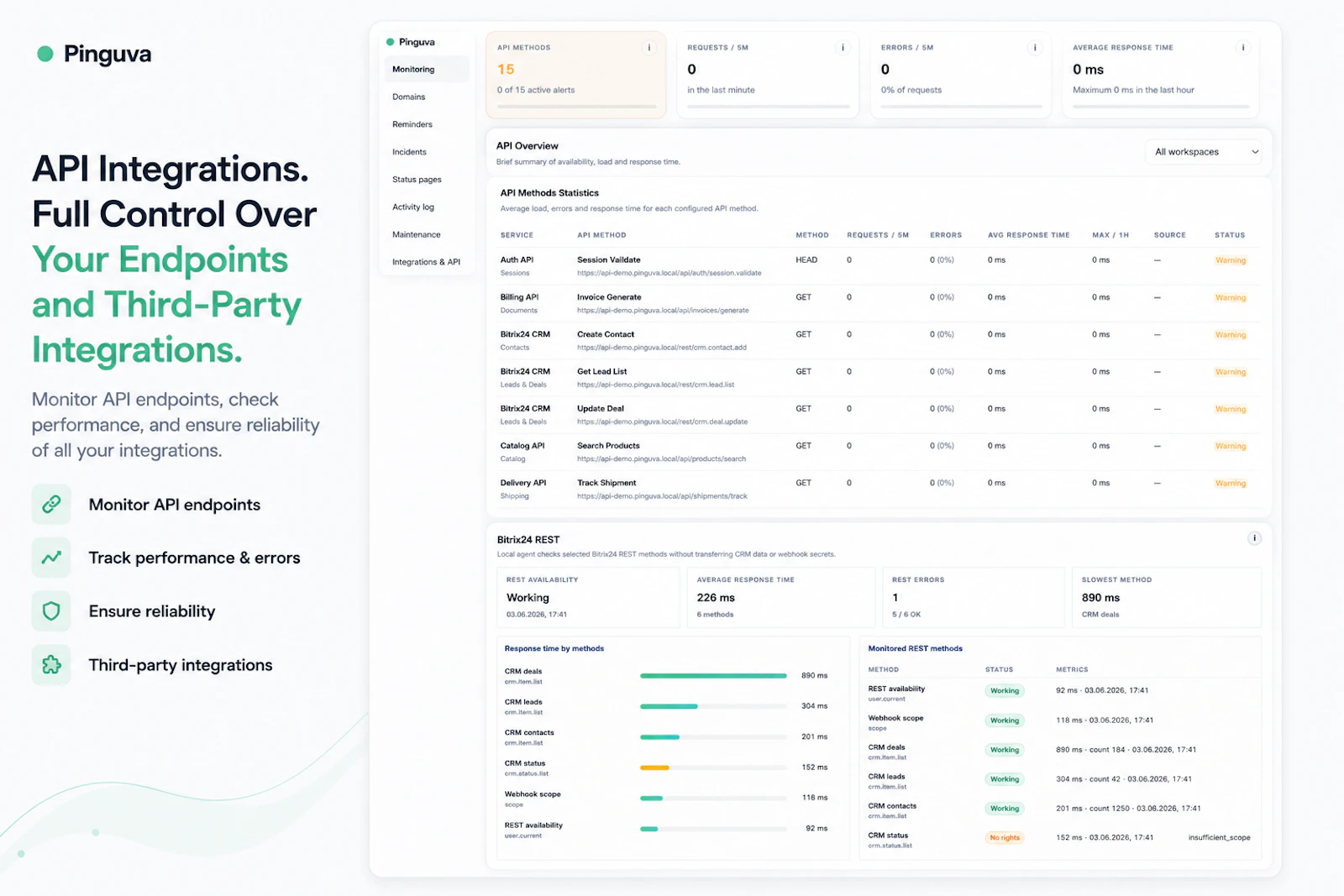1344x896 pixels.
Task: Click Warning status for Track Shipment
Action: point(1231,484)
